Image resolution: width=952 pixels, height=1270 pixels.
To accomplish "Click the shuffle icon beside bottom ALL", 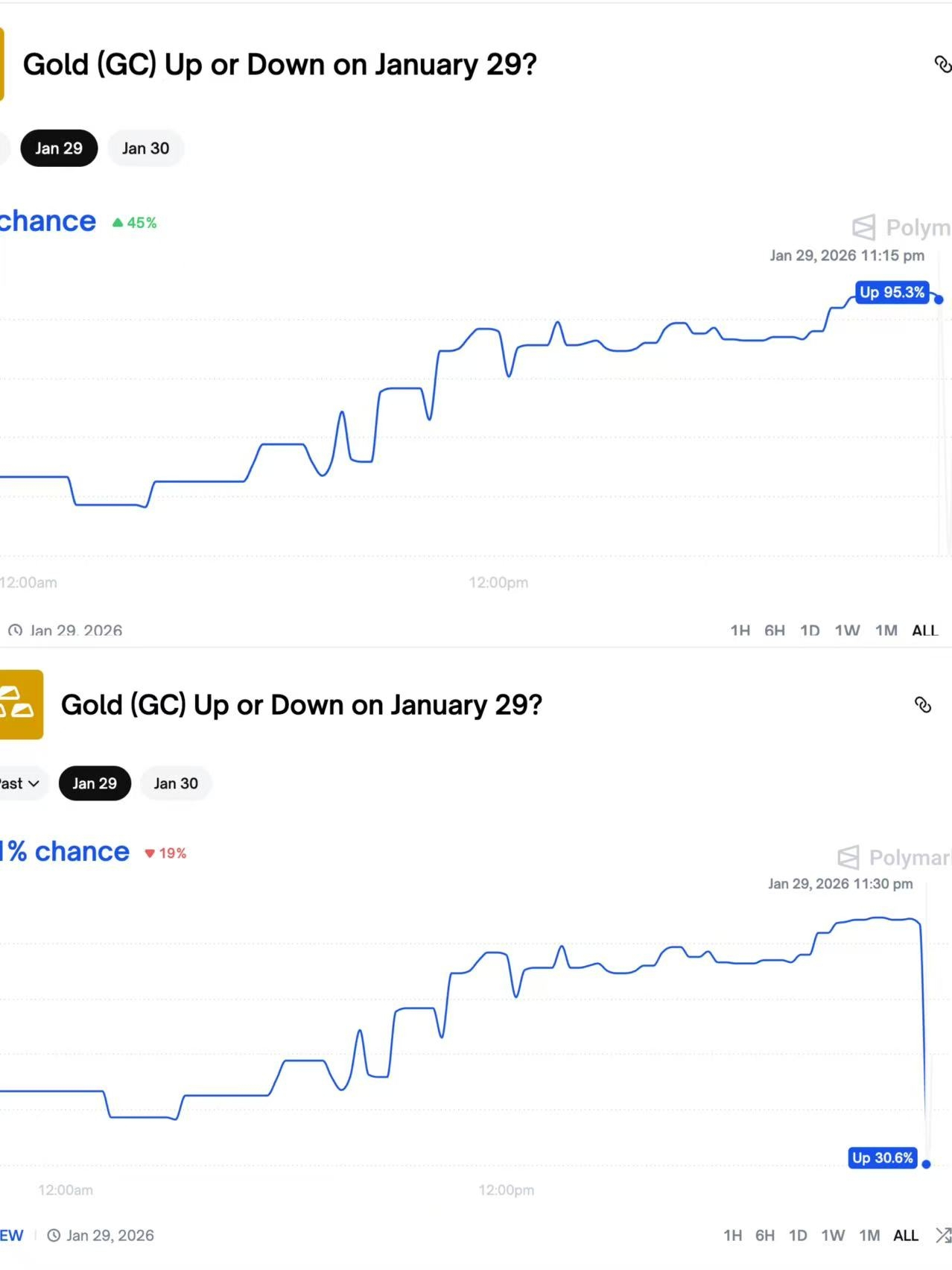I will click(943, 1236).
